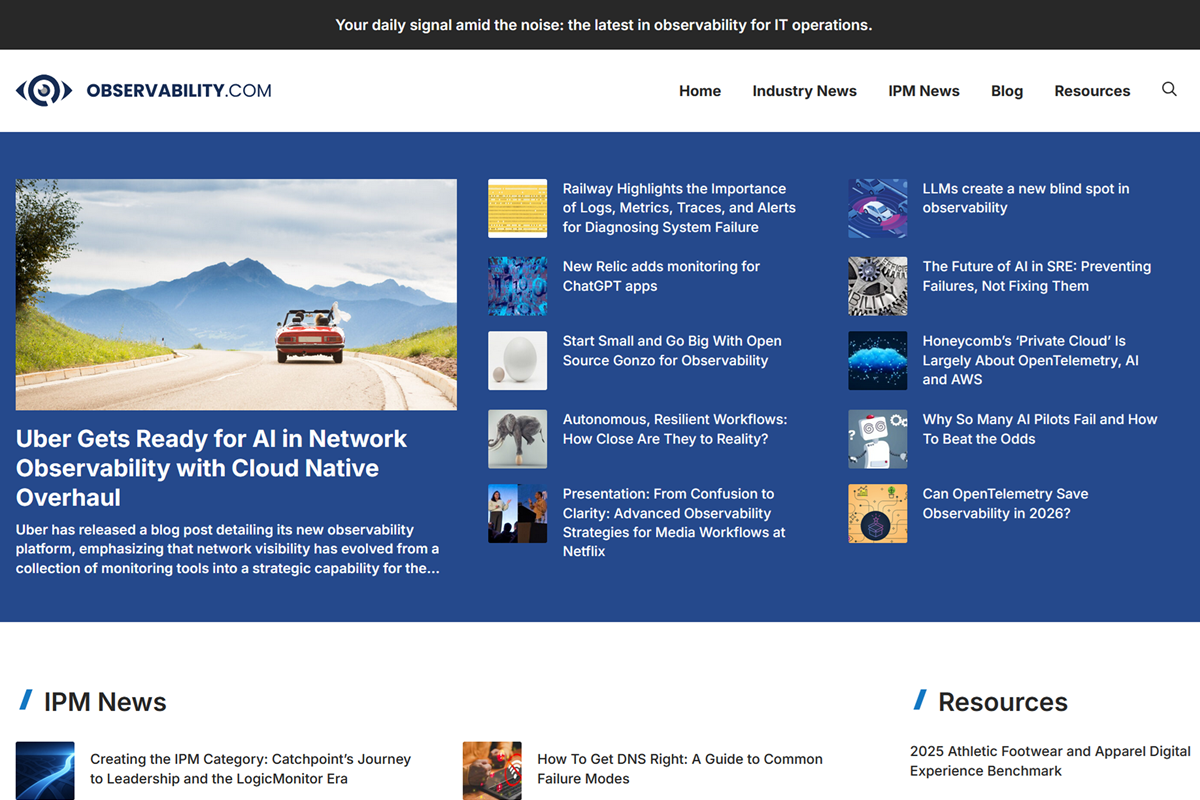
Task: Open the IPM News nav link
Action: 923,91
